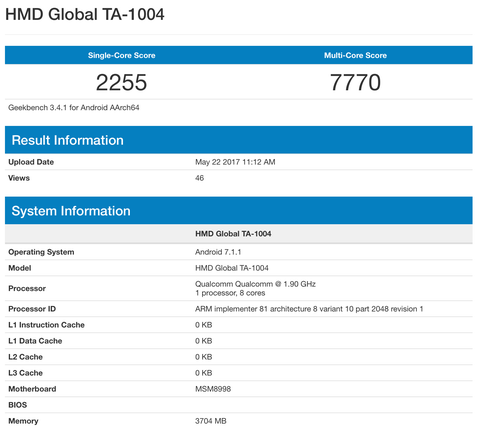Select the Model value 'HMD Global TA-1004'
480x428 pixels.
[x=232, y=268]
